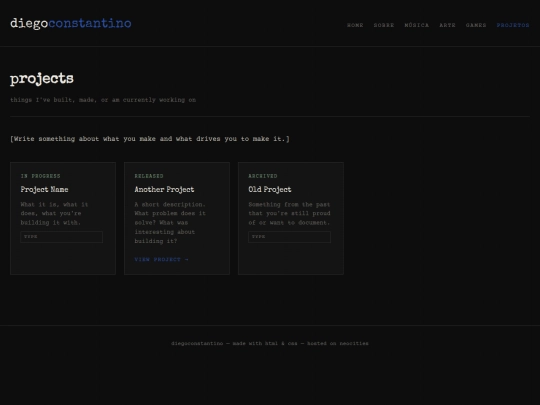Click the Type tag in Project Name card

62,237
